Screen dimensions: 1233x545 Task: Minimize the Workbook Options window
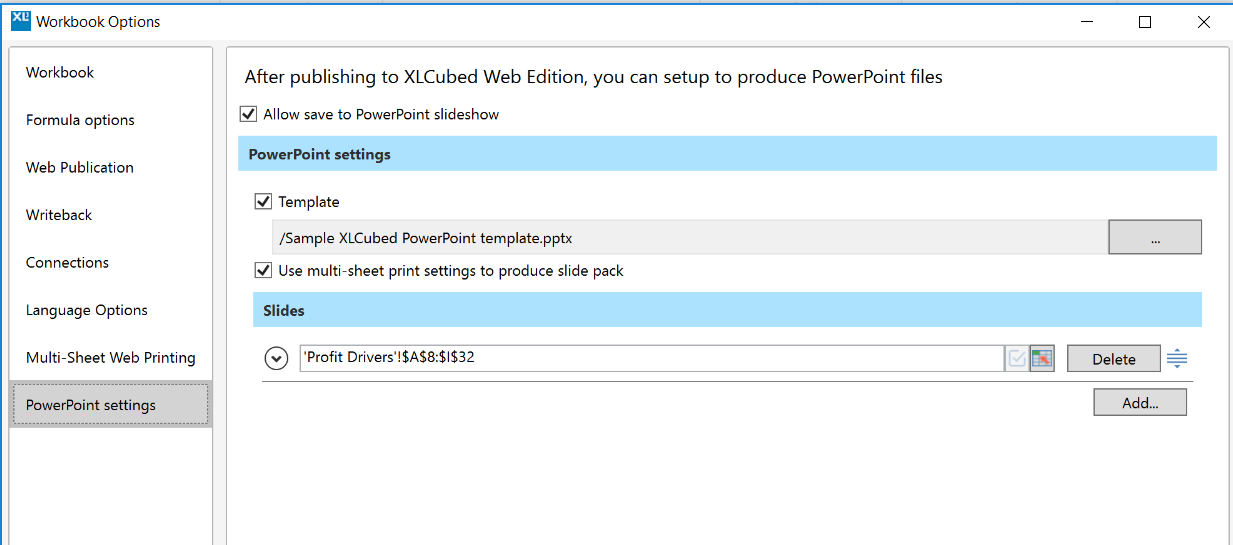(1087, 22)
